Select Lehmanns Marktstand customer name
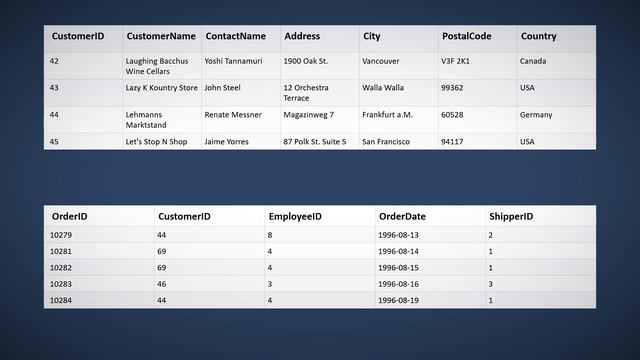640x360 pixels. (146, 120)
